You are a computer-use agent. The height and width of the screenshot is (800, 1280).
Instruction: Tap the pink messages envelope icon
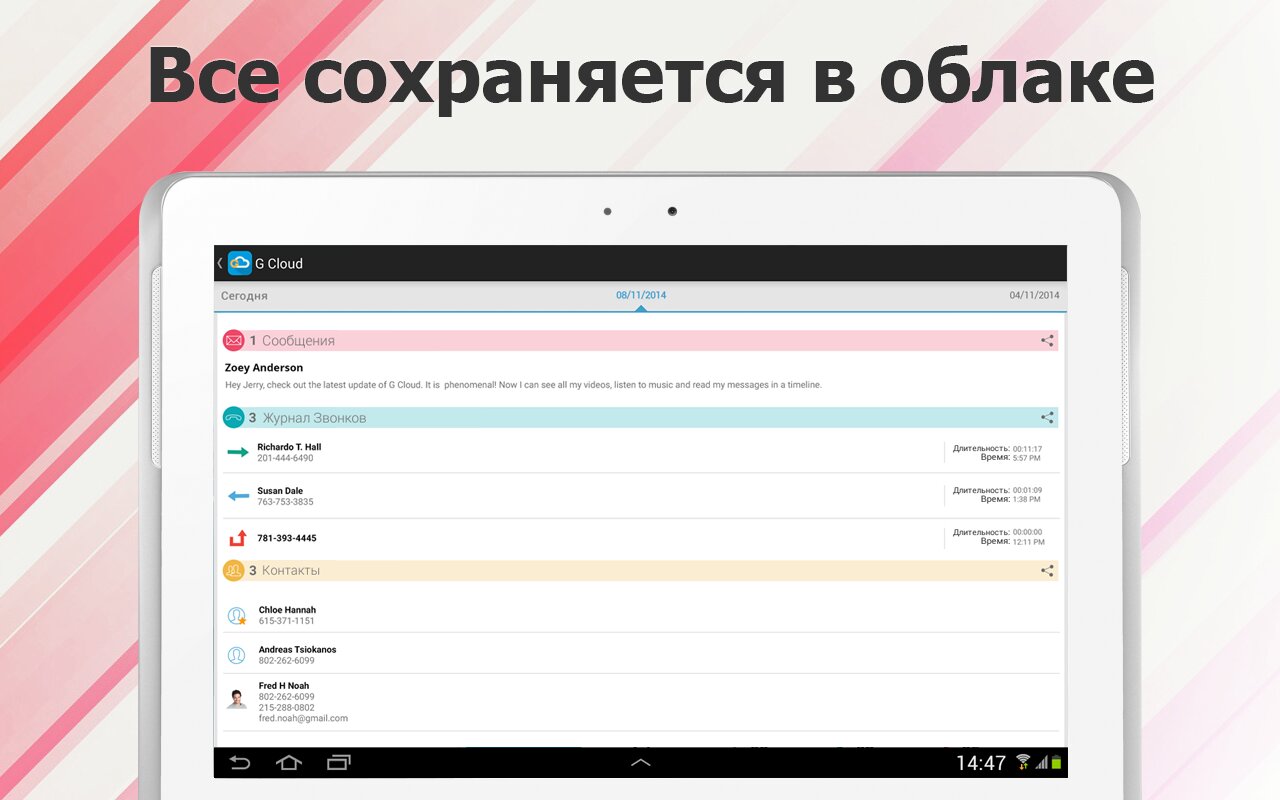[x=234, y=341]
